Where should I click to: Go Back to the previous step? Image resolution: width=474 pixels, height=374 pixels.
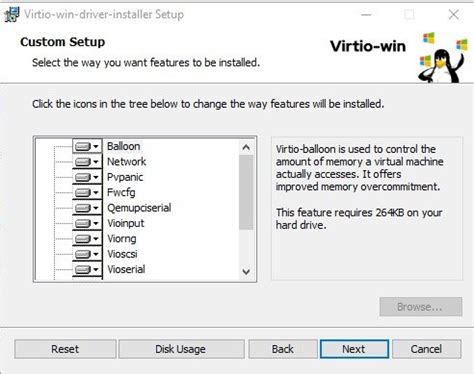point(283,349)
